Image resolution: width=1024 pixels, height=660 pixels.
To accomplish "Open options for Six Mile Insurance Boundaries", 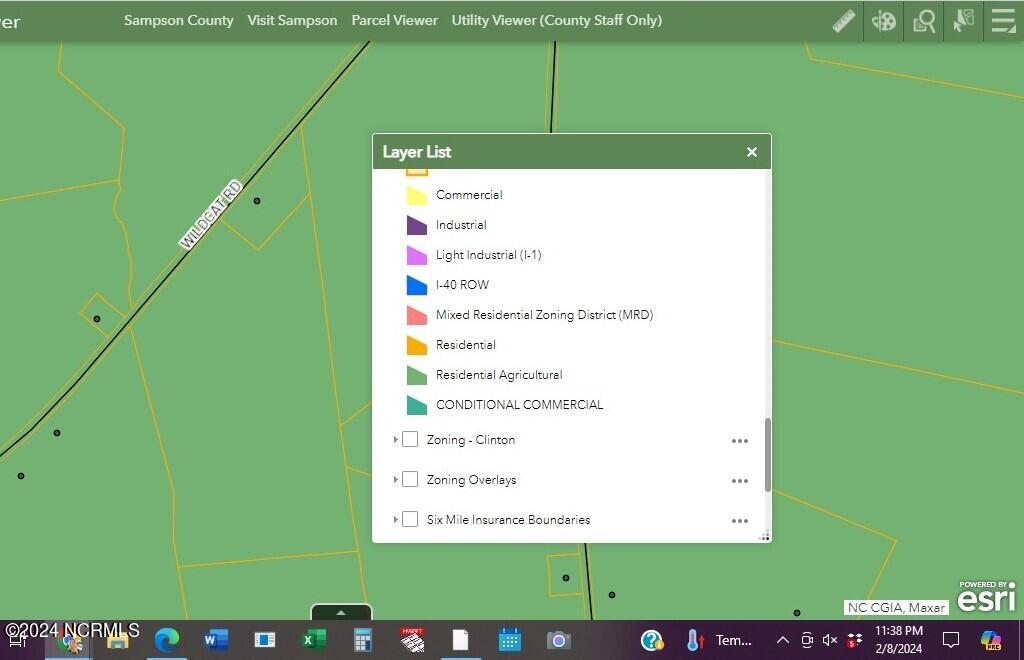I will 739,521.
